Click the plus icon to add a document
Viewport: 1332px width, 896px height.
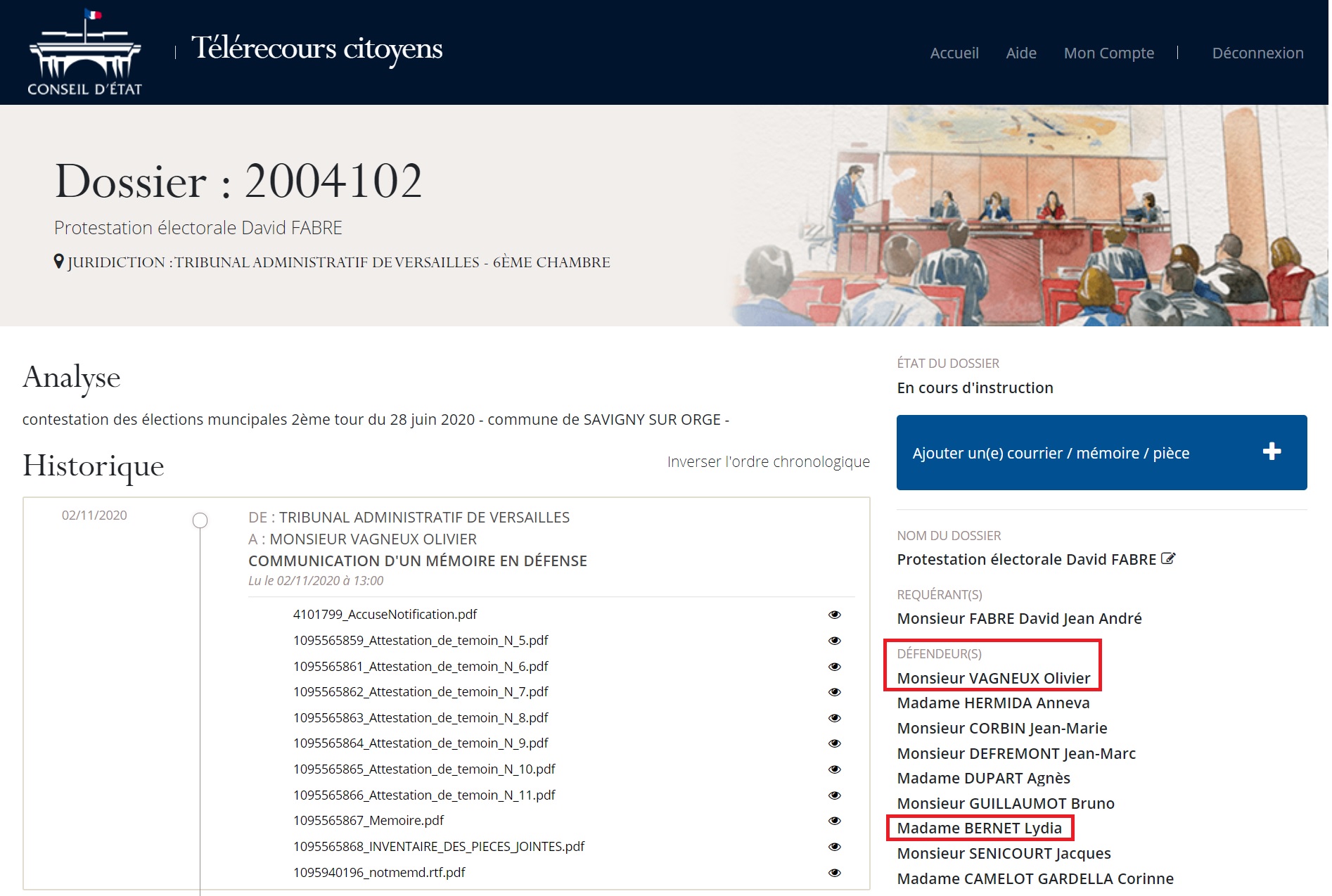pyautogui.click(x=1272, y=452)
